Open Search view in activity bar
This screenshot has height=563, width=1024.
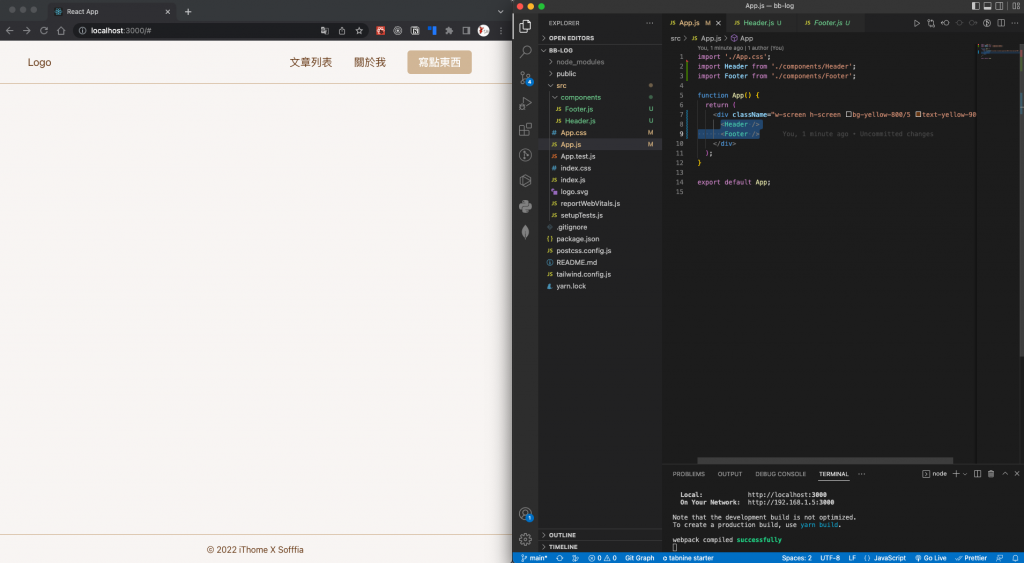[524, 52]
